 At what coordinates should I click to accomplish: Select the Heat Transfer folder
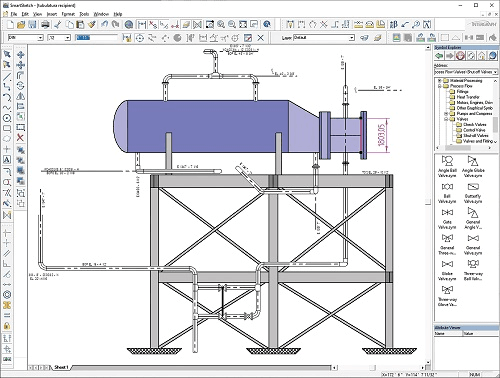click(x=468, y=97)
